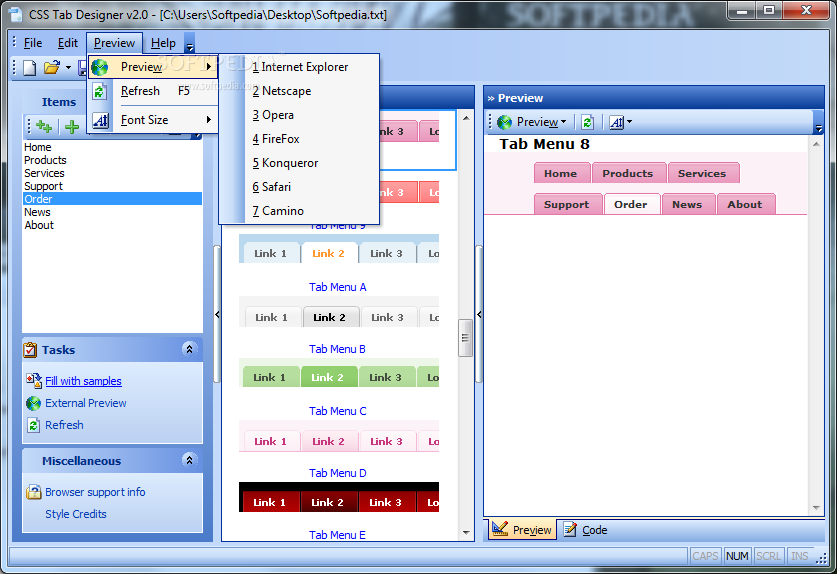The height and width of the screenshot is (574, 837).
Task: Select FireFox in the browser submenu
Action: [x=299, y=139]
